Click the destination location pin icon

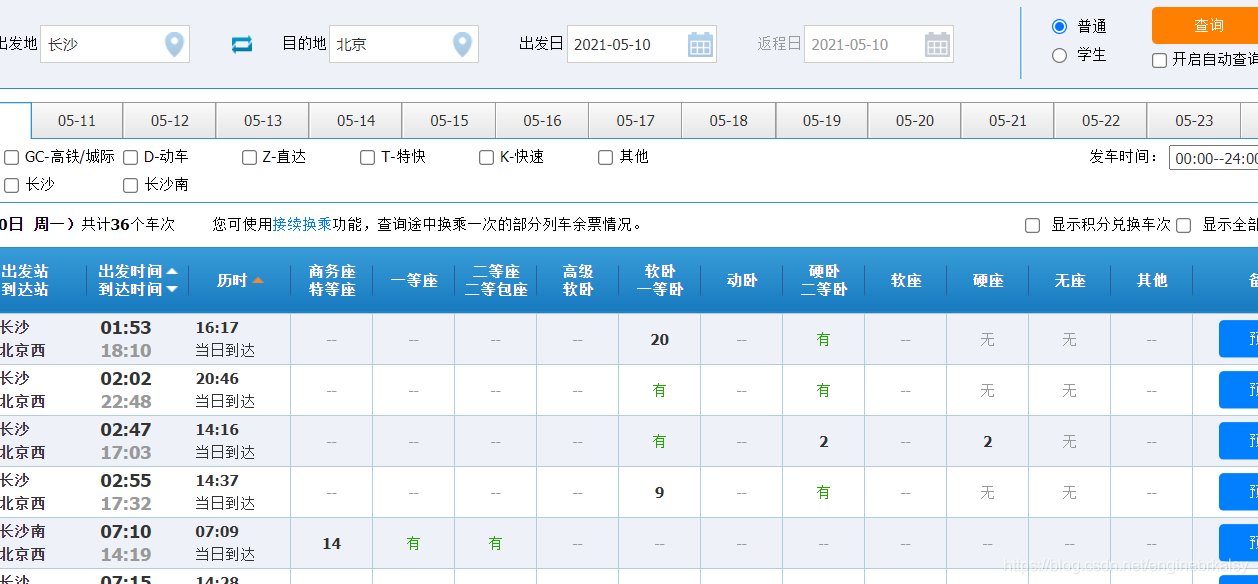[x=462, y=44]
